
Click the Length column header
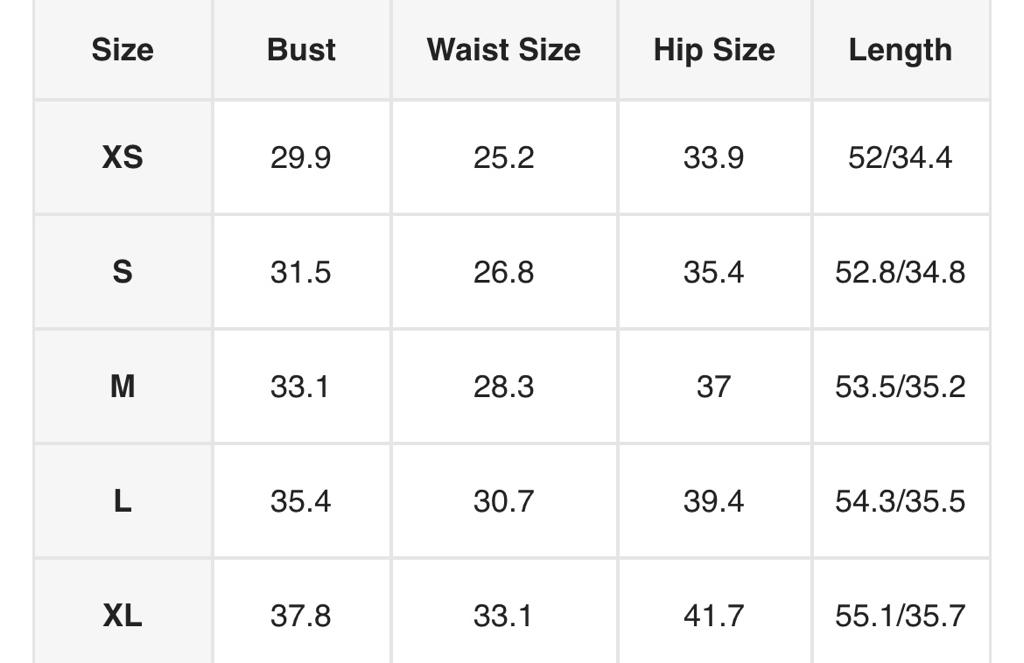point(900,50)
